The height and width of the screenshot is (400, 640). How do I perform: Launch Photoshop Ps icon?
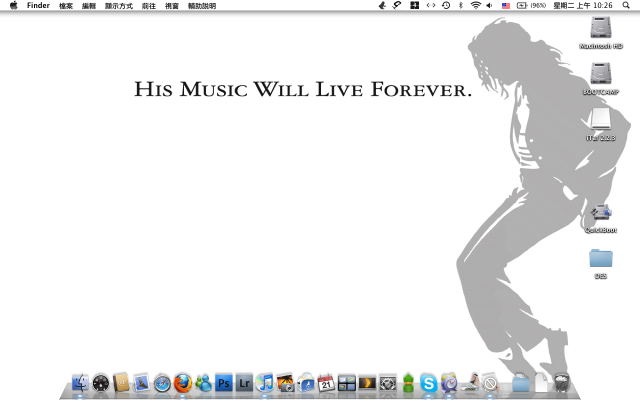point(224,383)
